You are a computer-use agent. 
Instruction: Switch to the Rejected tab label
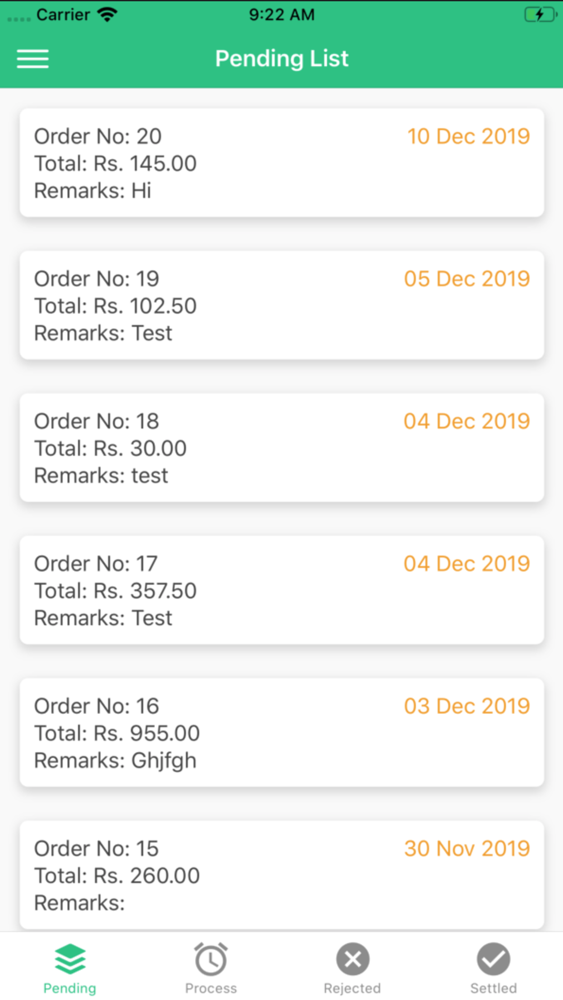(x=353, y=988)
